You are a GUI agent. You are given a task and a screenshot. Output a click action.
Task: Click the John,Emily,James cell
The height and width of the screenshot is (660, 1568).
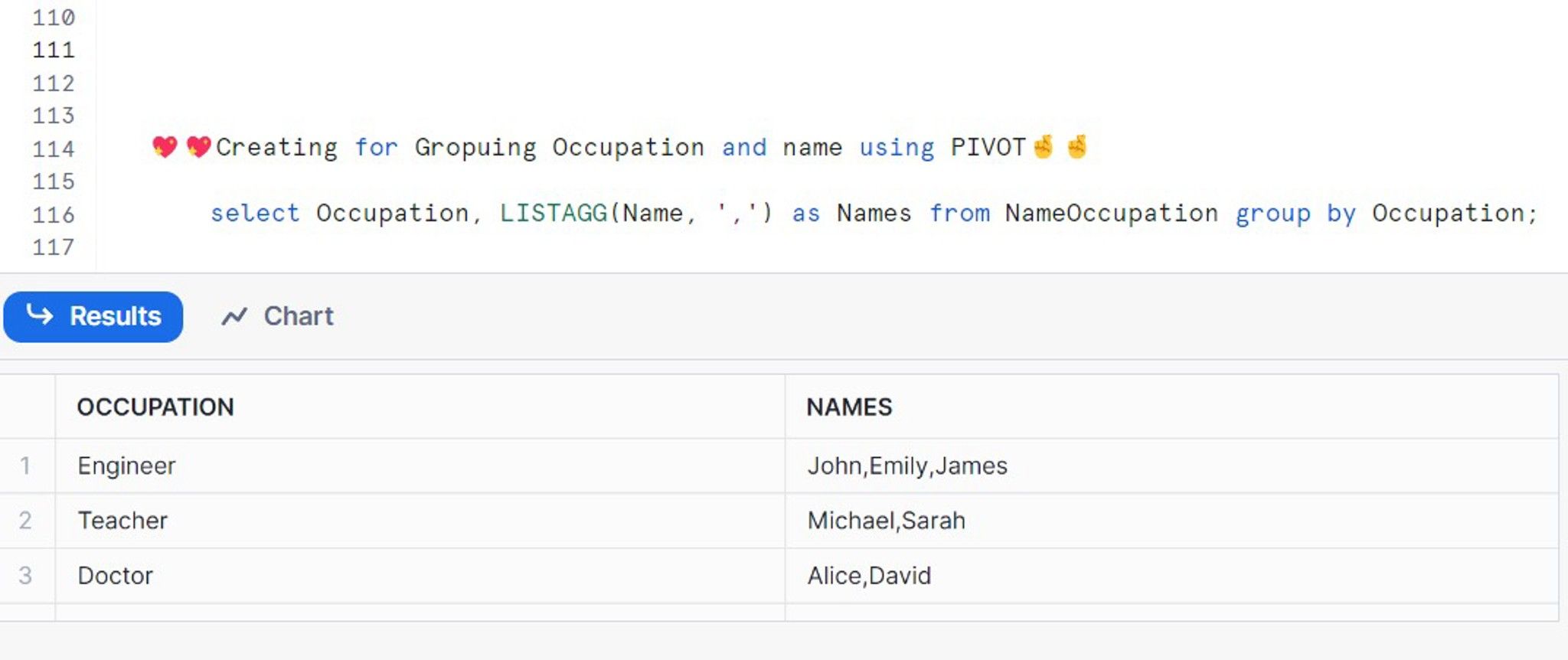[1171, 466]
